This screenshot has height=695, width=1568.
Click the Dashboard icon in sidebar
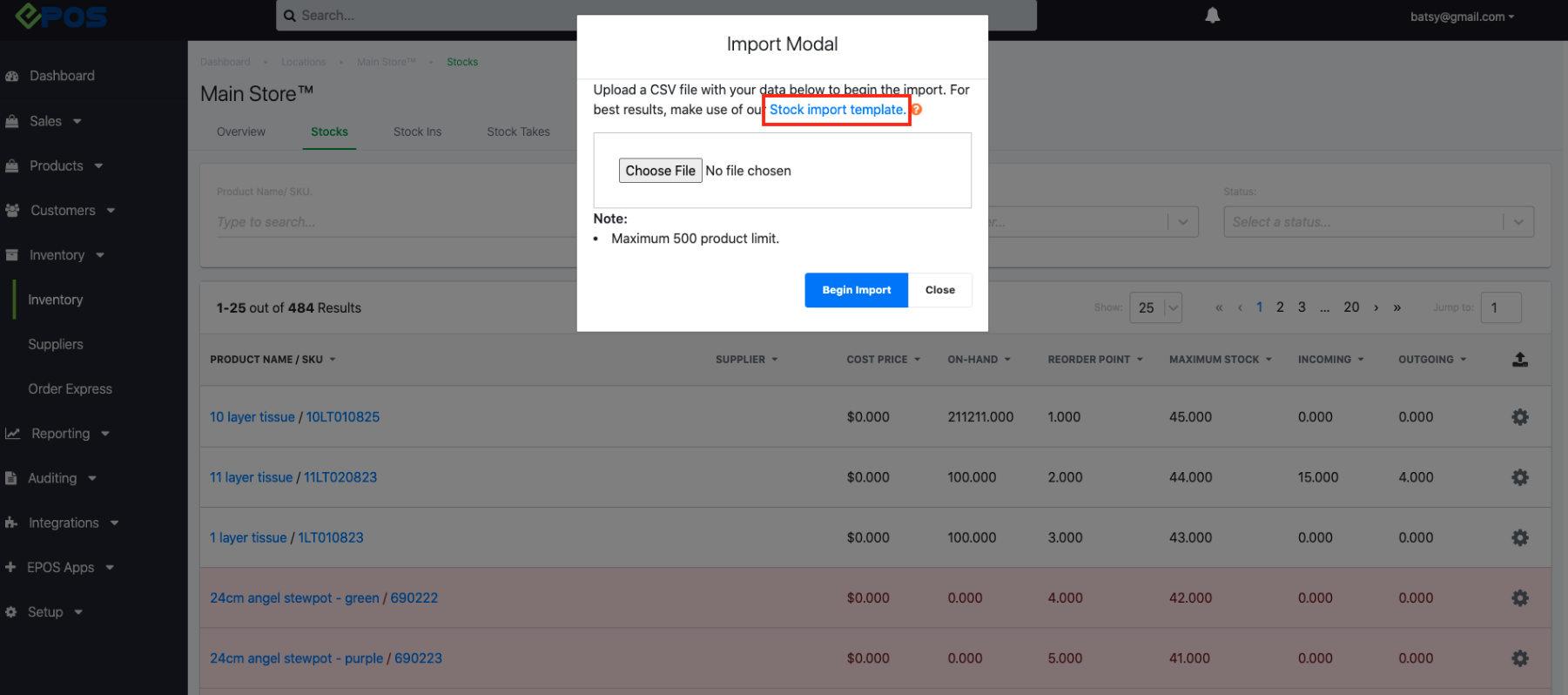pos(12,76)
